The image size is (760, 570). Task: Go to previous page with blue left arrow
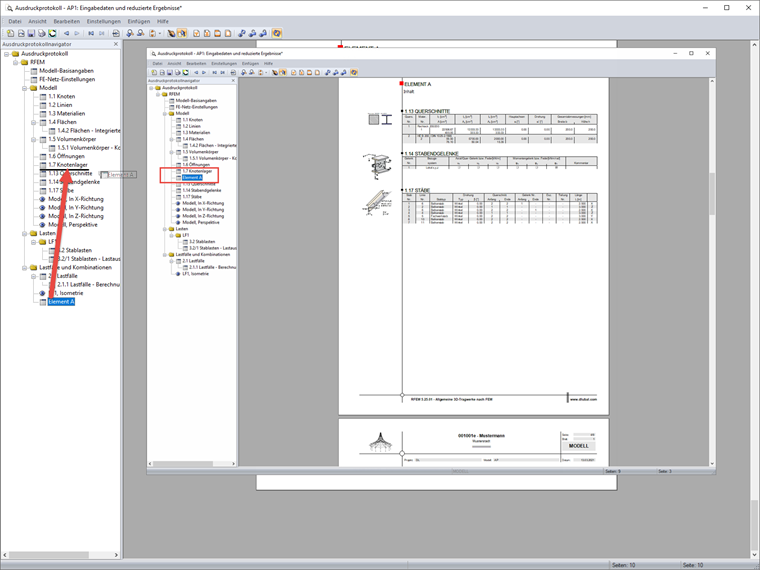tap(66, 33)
